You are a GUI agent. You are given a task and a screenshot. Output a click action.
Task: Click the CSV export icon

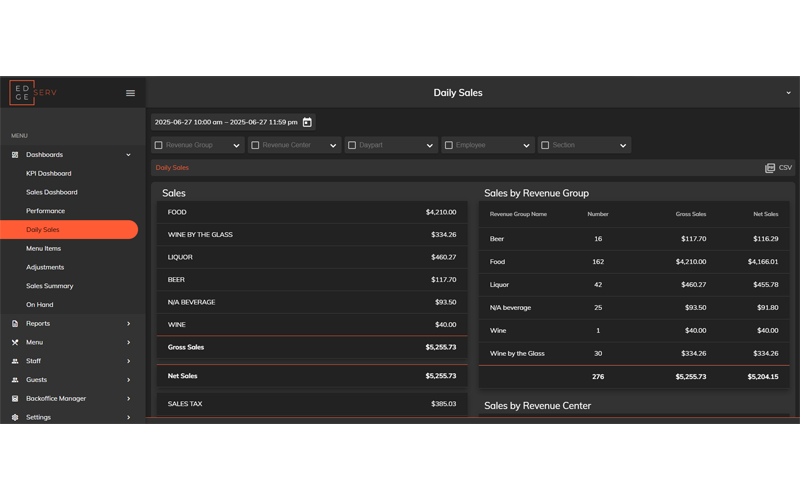coord(770,168)
